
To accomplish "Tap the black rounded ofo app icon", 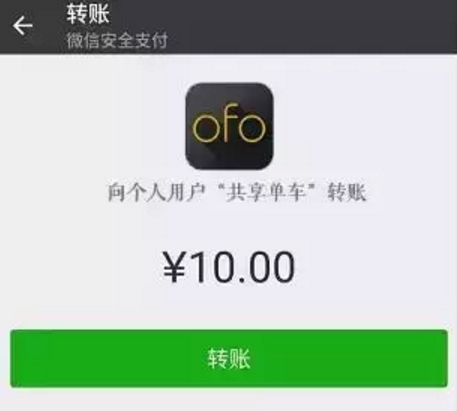I will coord(229,126).
